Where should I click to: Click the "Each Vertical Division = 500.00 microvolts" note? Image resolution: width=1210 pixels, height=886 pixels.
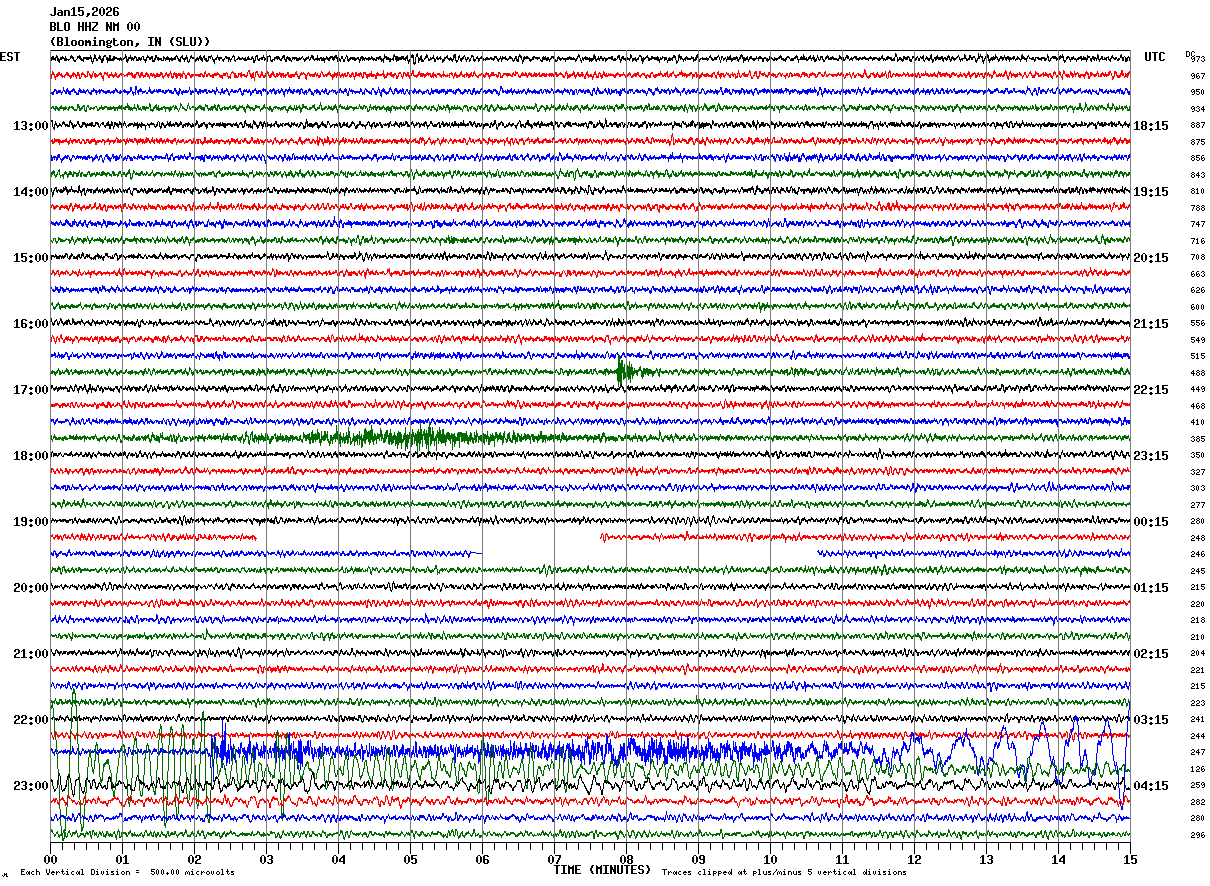(x=127, y=872)
